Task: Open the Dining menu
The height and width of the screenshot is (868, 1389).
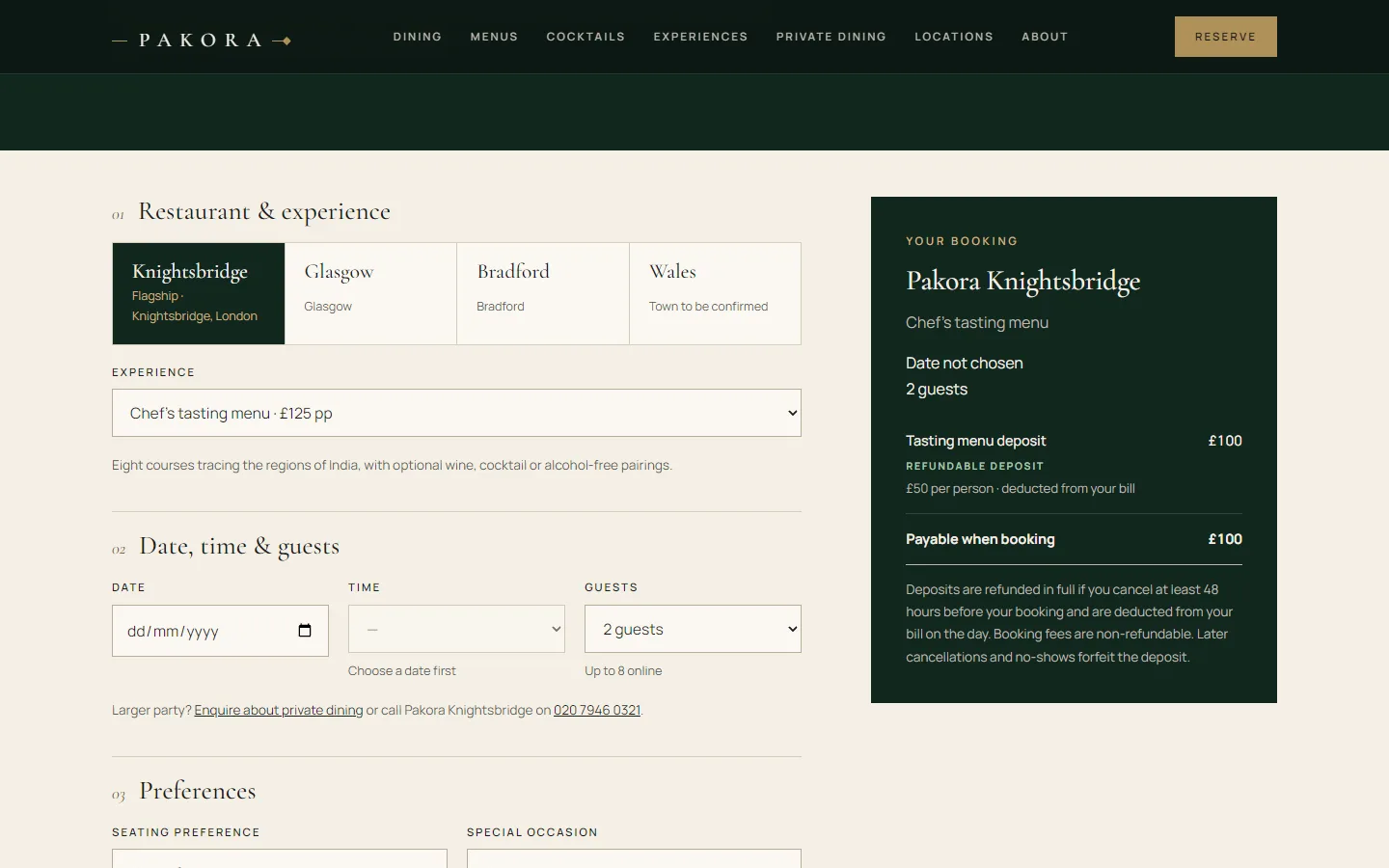Action: 417,37
